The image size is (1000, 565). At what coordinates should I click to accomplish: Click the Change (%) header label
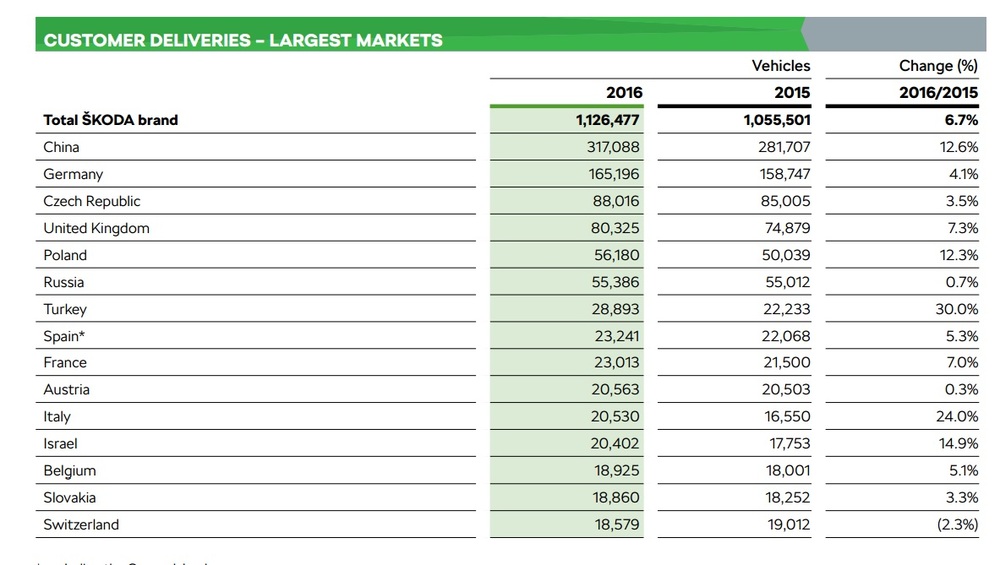pos(938,66)
